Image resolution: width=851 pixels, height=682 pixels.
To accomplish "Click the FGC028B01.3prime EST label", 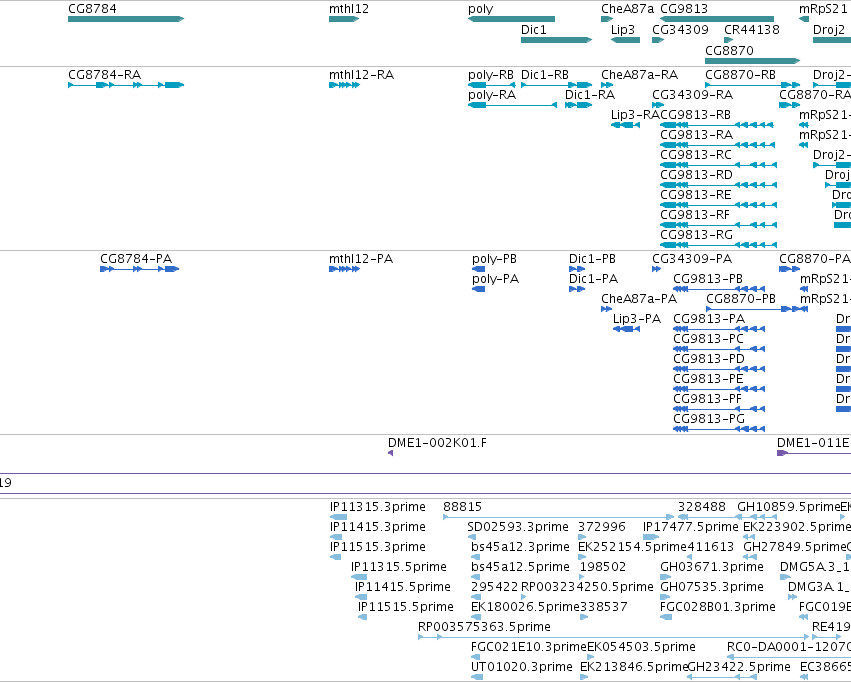I will [717, 607].
